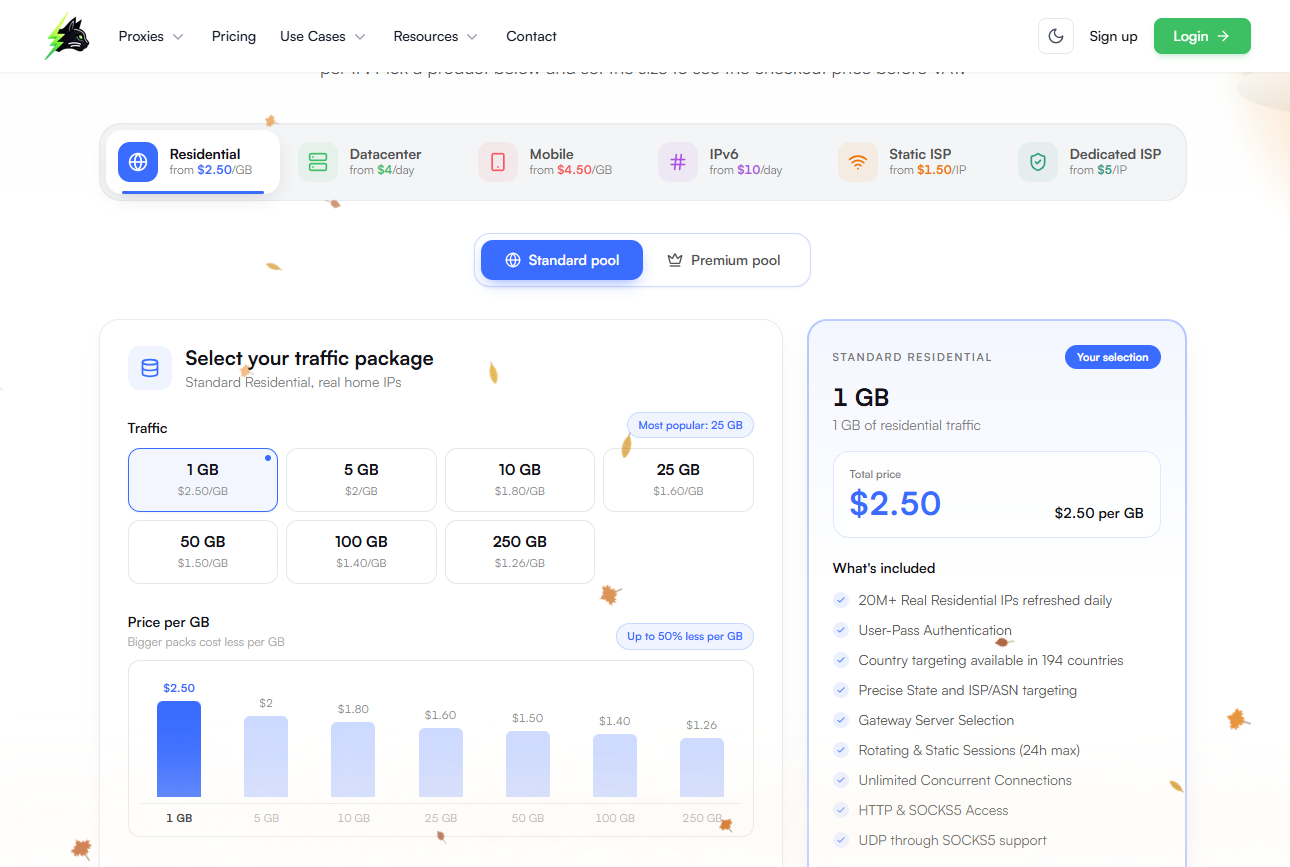Click the globe icon in Standard pool
Viewport: 1290px width, 867px height.
(x=513, y=260)
